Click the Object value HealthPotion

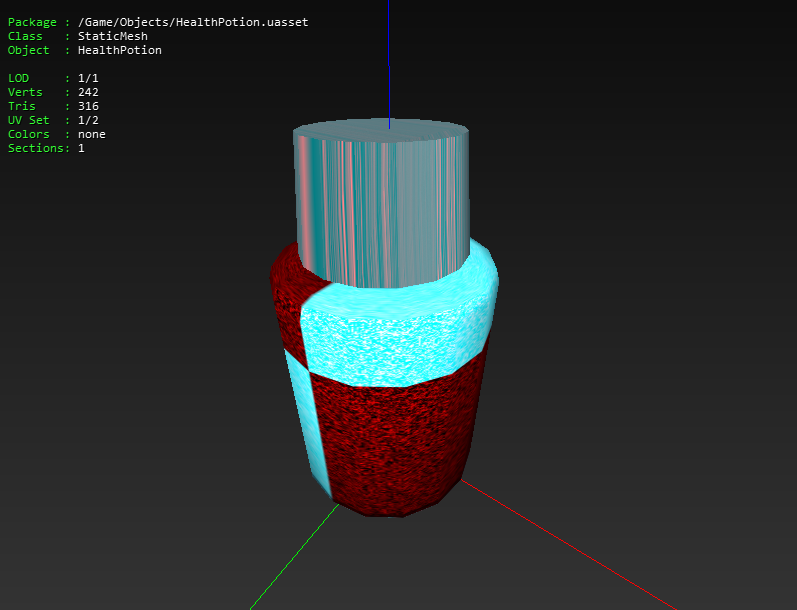(119, 50)
